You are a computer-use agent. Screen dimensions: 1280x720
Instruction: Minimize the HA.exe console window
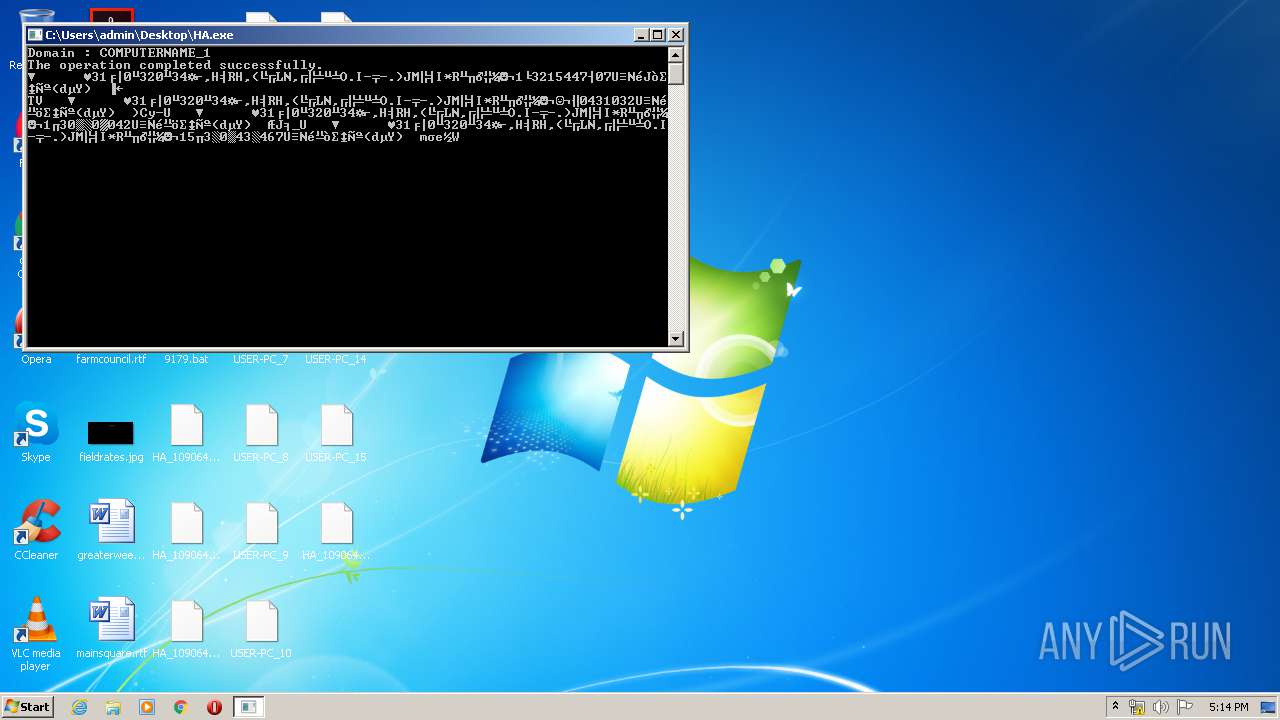pyautogui.click(x=641, y=34)
